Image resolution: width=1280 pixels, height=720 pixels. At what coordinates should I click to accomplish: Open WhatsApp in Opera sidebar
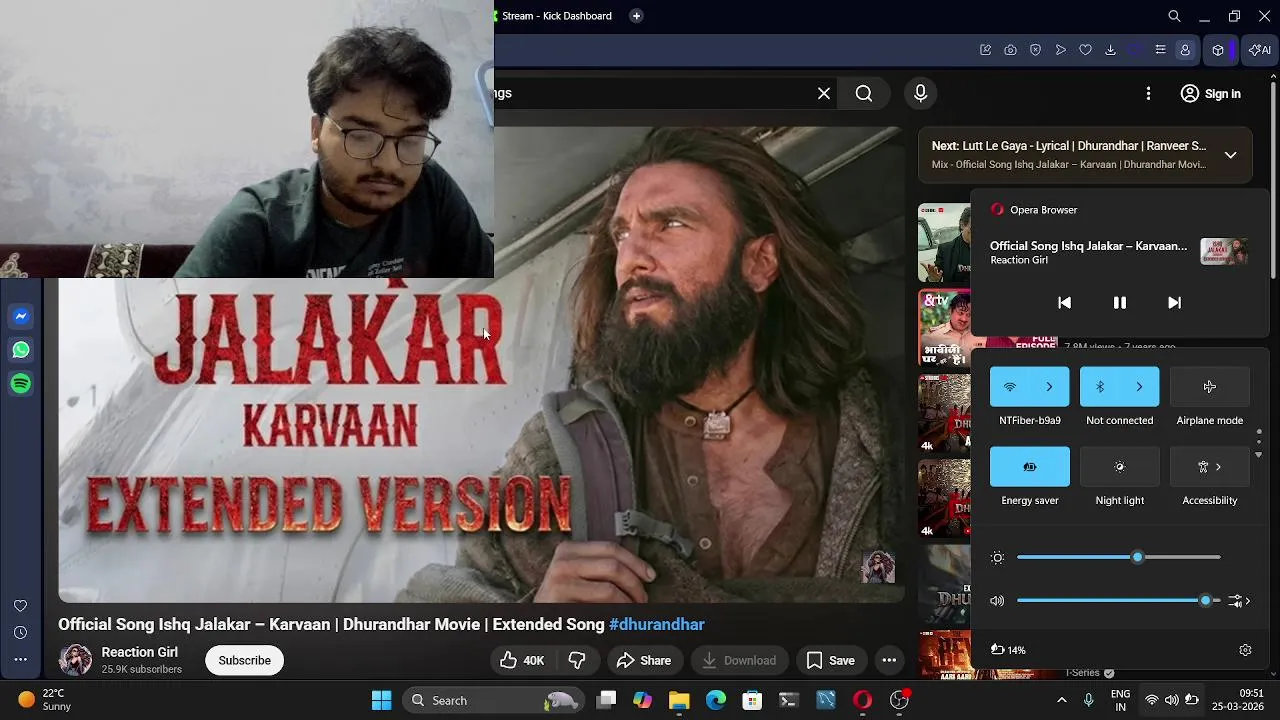[21, 350]
